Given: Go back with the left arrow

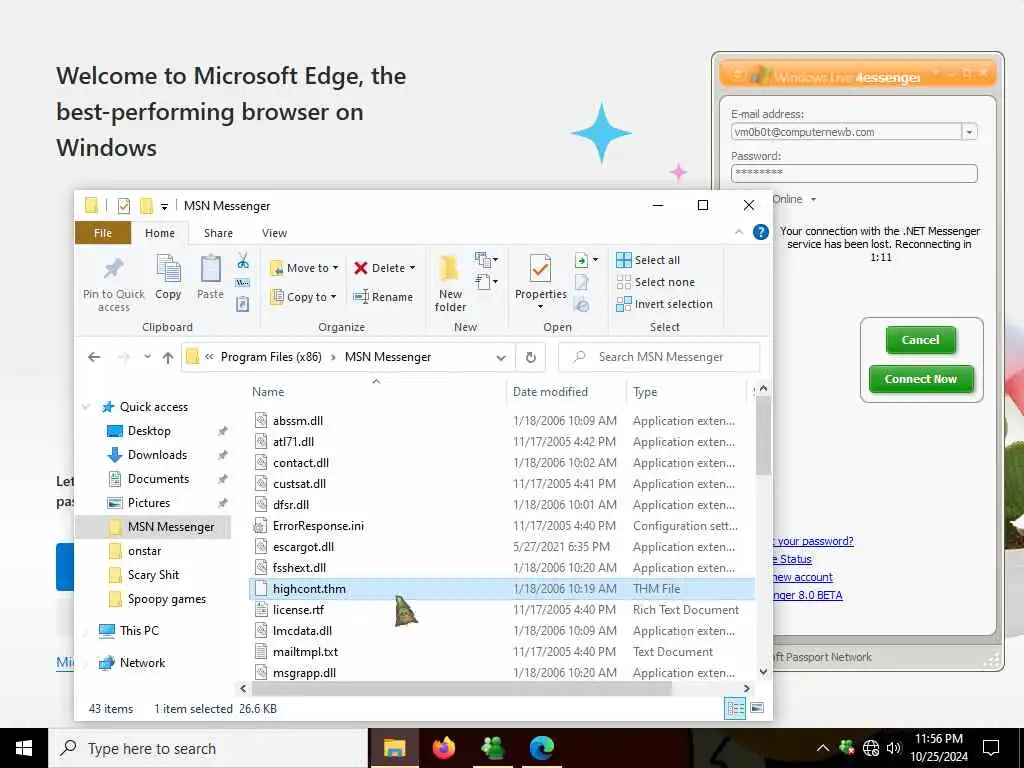Looking at the screenshot, I should (94, 357).
